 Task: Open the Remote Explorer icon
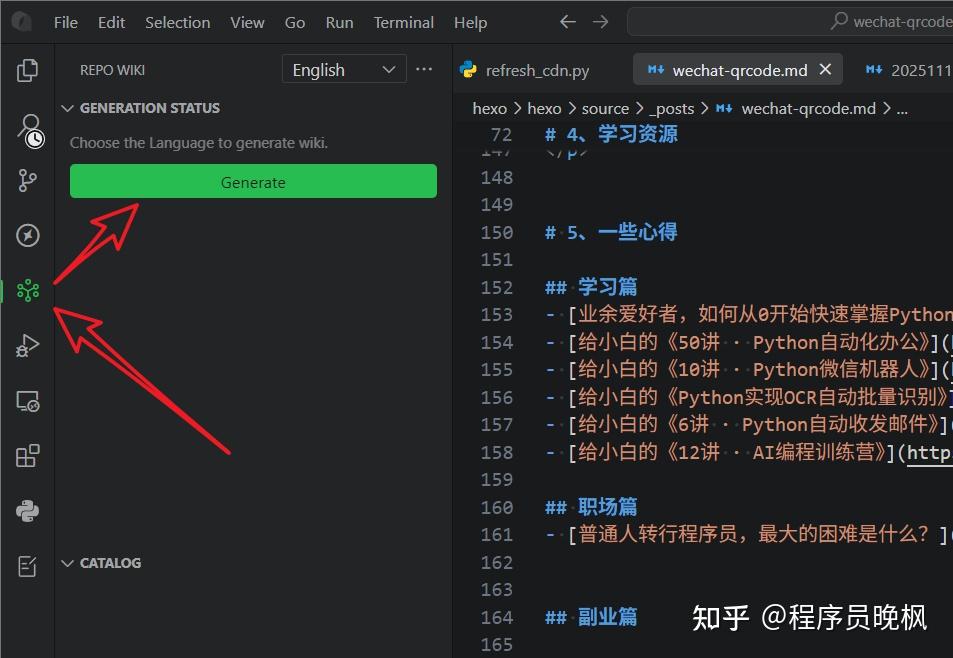tap(27, 401)
